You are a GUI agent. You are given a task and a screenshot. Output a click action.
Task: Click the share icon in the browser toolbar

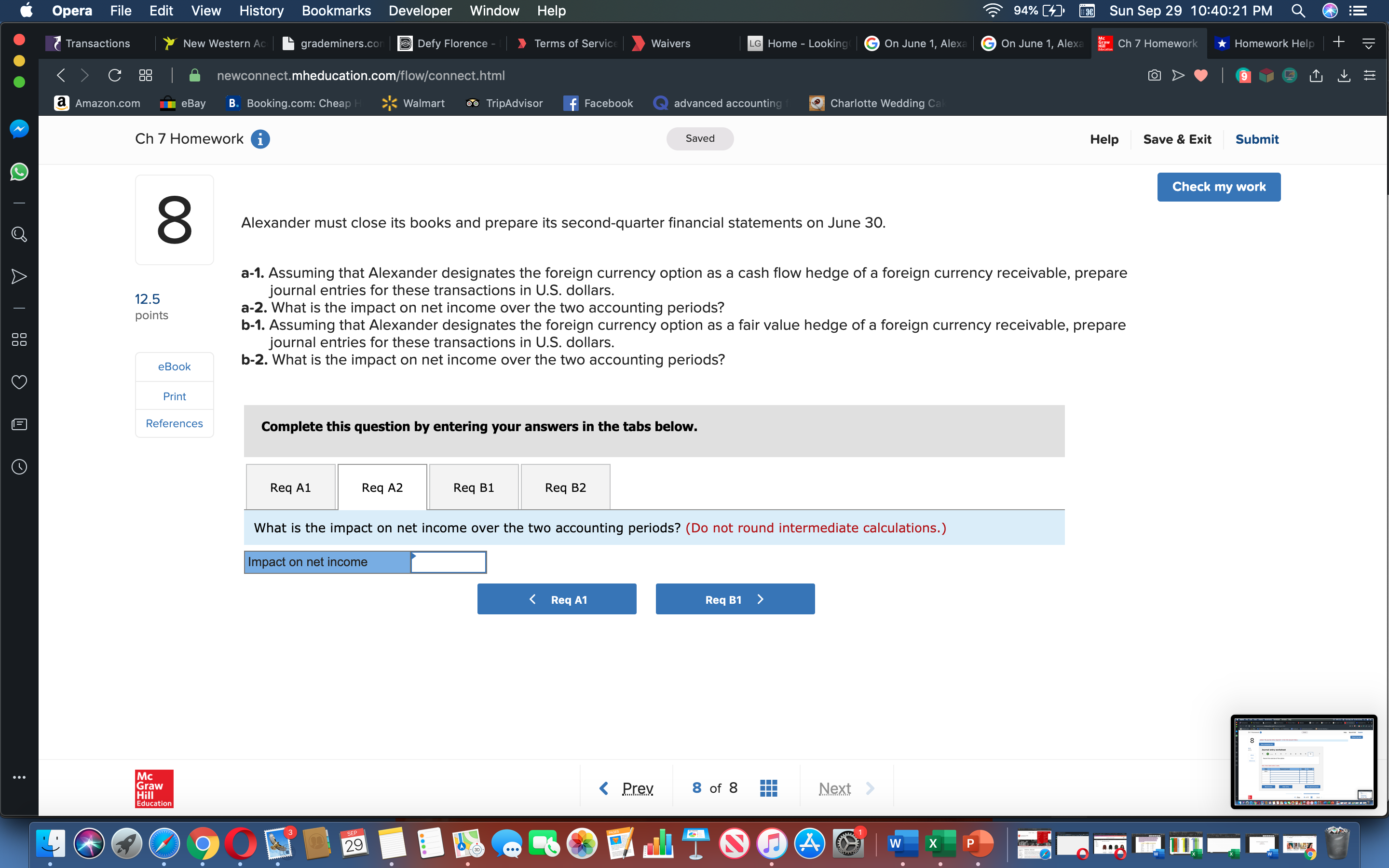point(1316,75)
